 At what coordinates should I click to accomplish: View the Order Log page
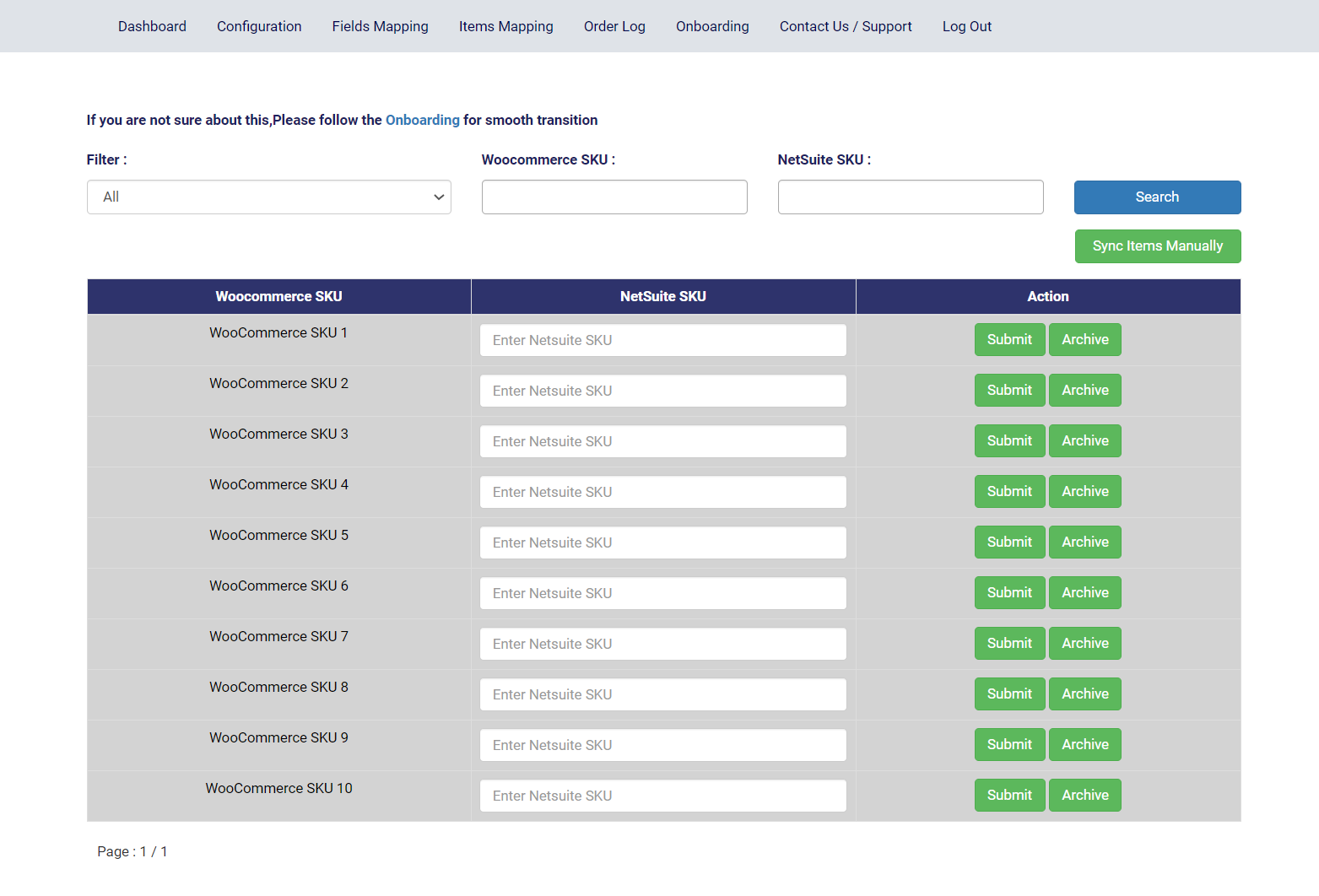[614, 26]
